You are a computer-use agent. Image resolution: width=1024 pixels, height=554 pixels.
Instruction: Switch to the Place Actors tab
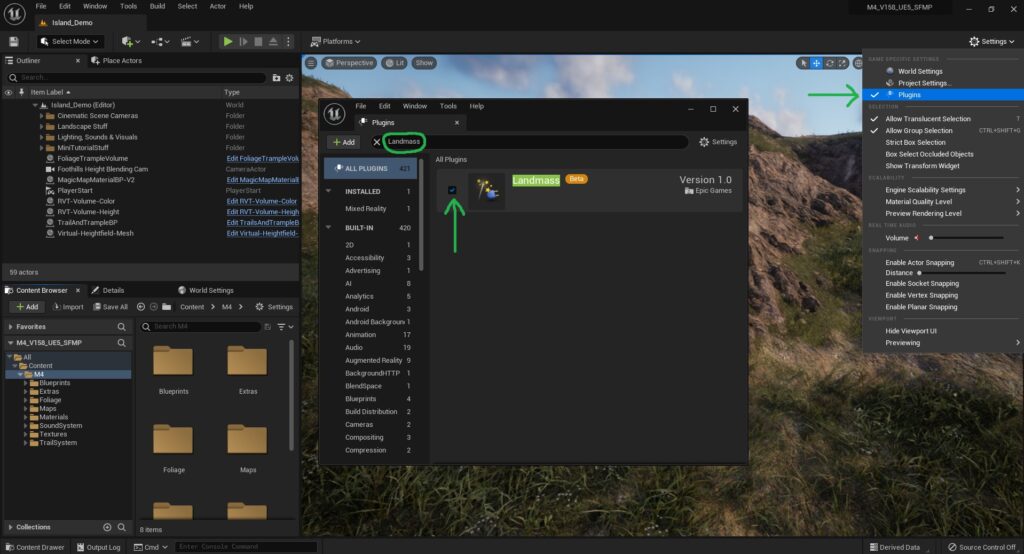[x=116, y=60]
